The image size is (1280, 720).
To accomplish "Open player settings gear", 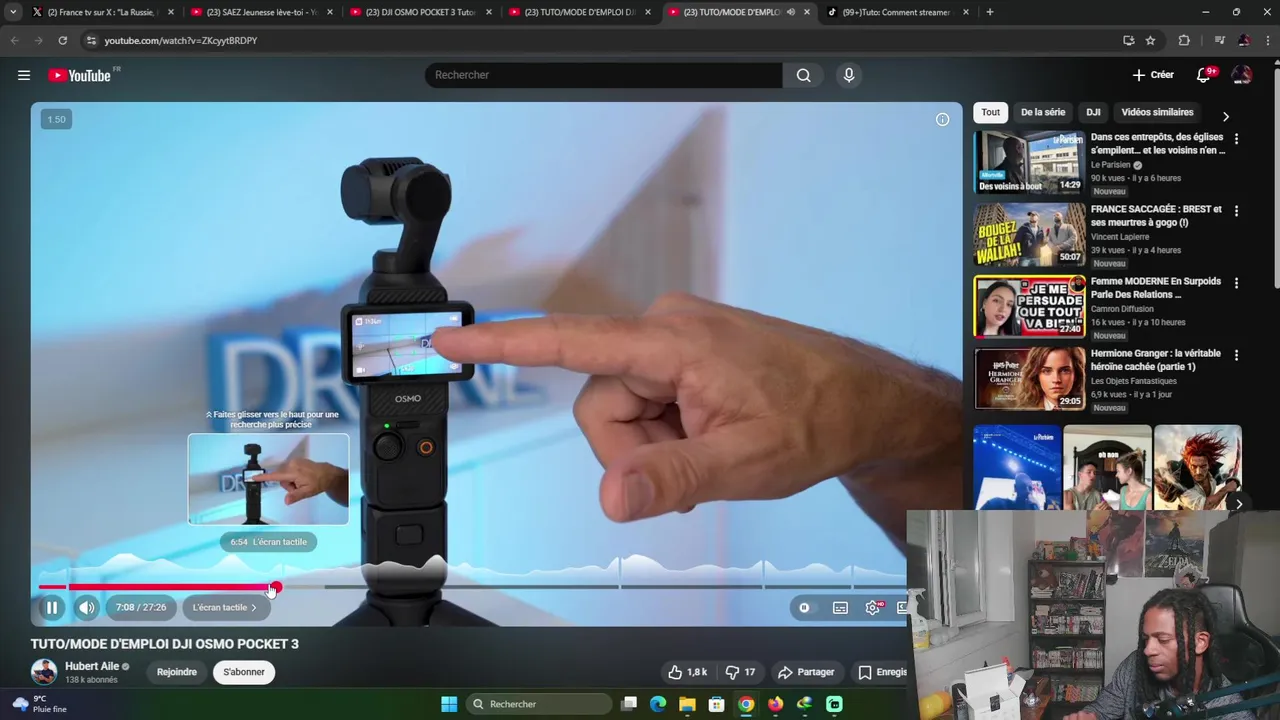I will tap(873, 607).
